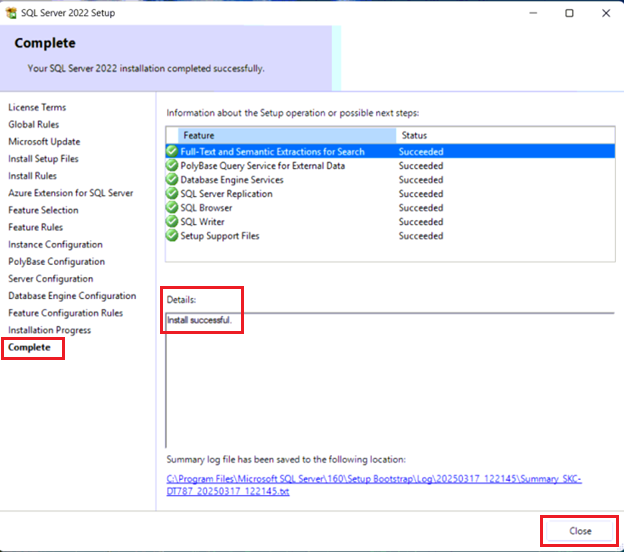This screenshot has width=624, height=552.
Task: Click green checkmark beside Database Engine Services
Action: (172, 179)
